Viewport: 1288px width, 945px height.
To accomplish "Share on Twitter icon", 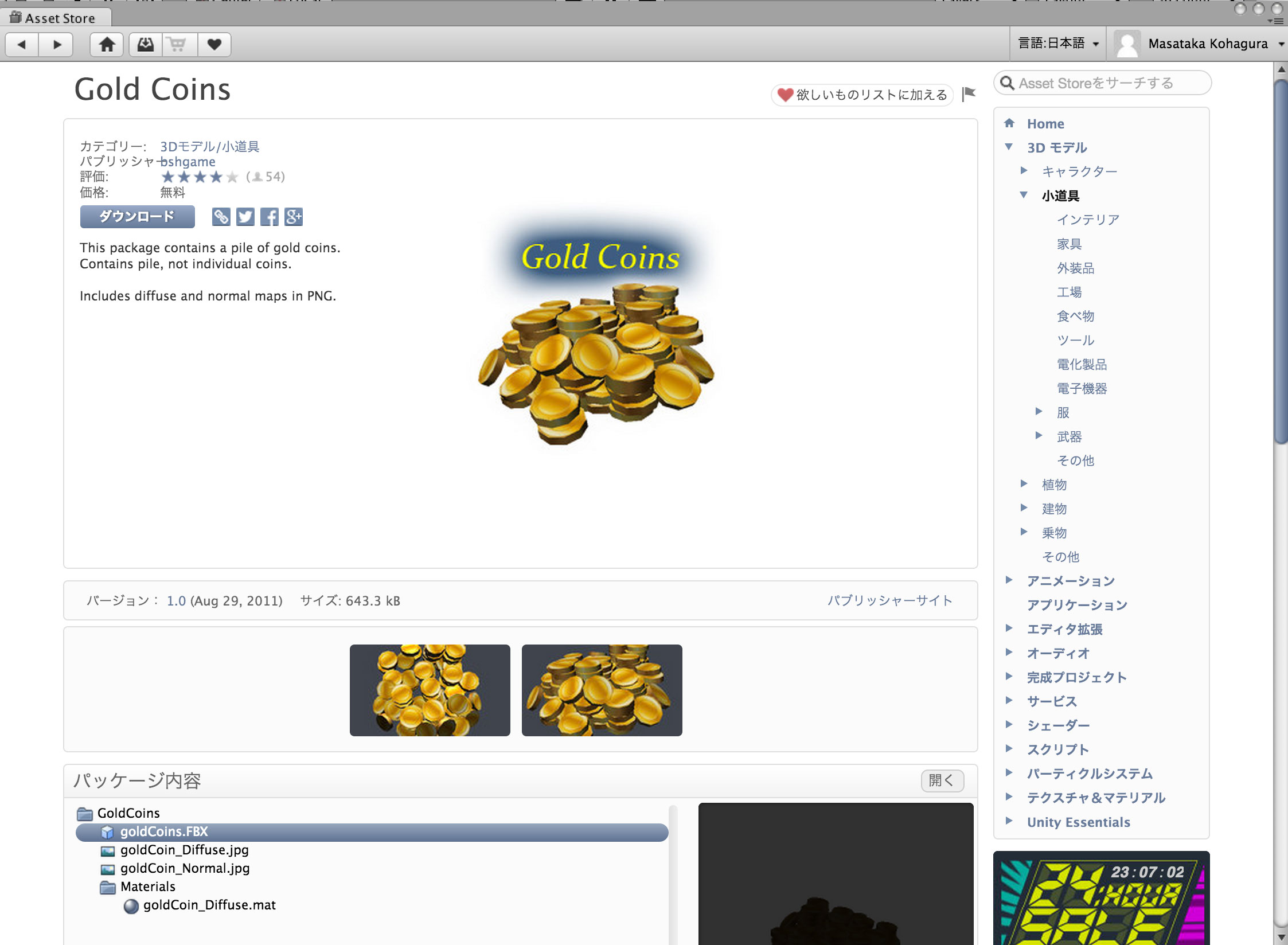I will pos(245,217).
